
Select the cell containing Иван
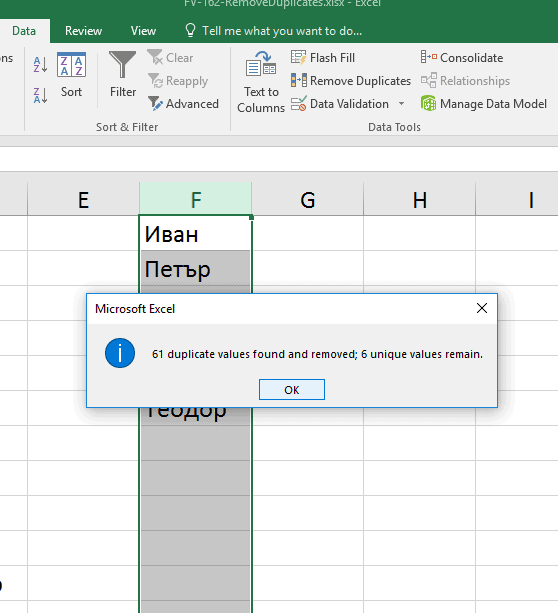click(x=195, y=233)
